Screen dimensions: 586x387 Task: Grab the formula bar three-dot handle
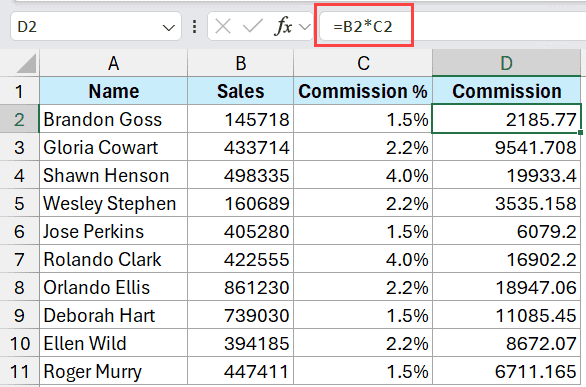[x=194, y=27]
